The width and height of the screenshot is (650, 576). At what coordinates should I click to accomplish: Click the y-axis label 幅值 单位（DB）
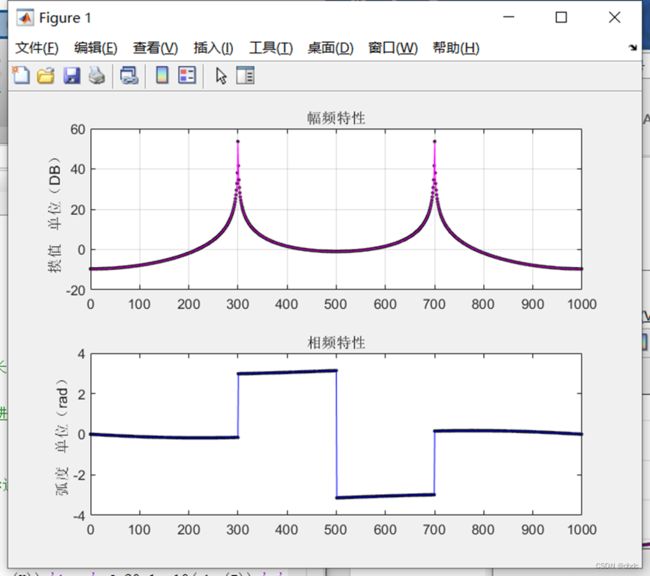pyautogui.click(x=55, y=214)
